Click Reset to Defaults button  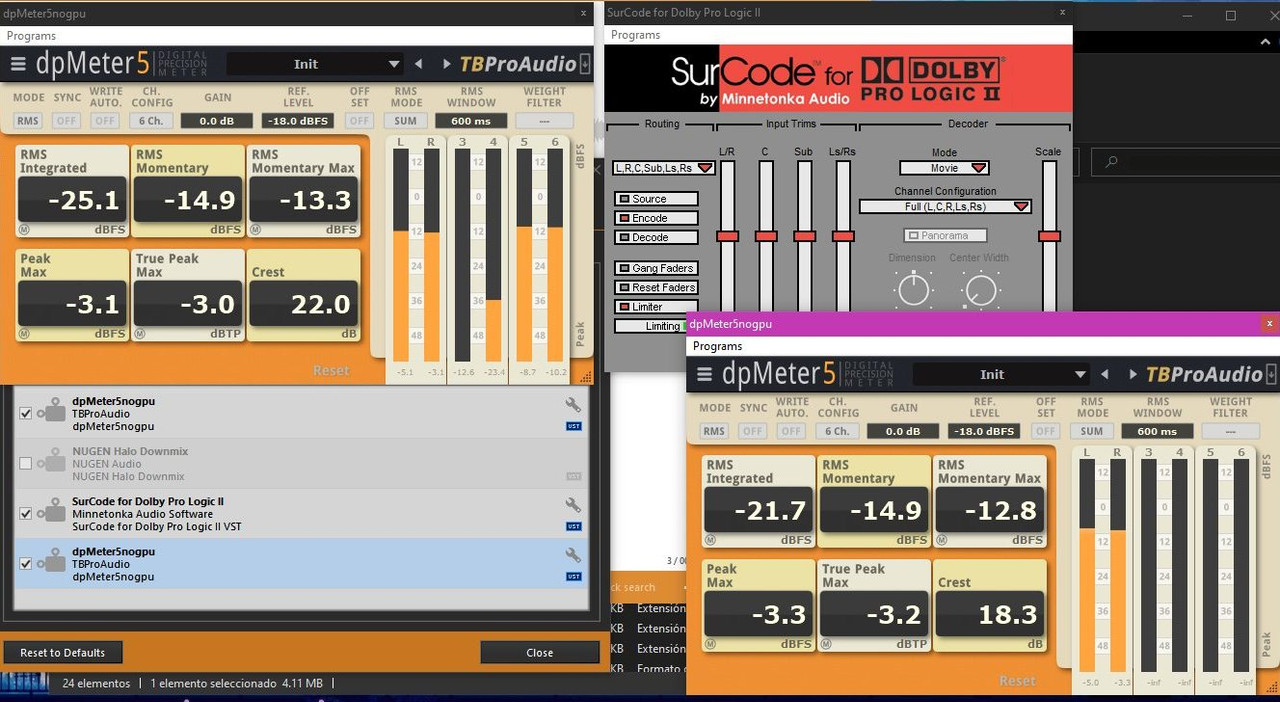62,653
